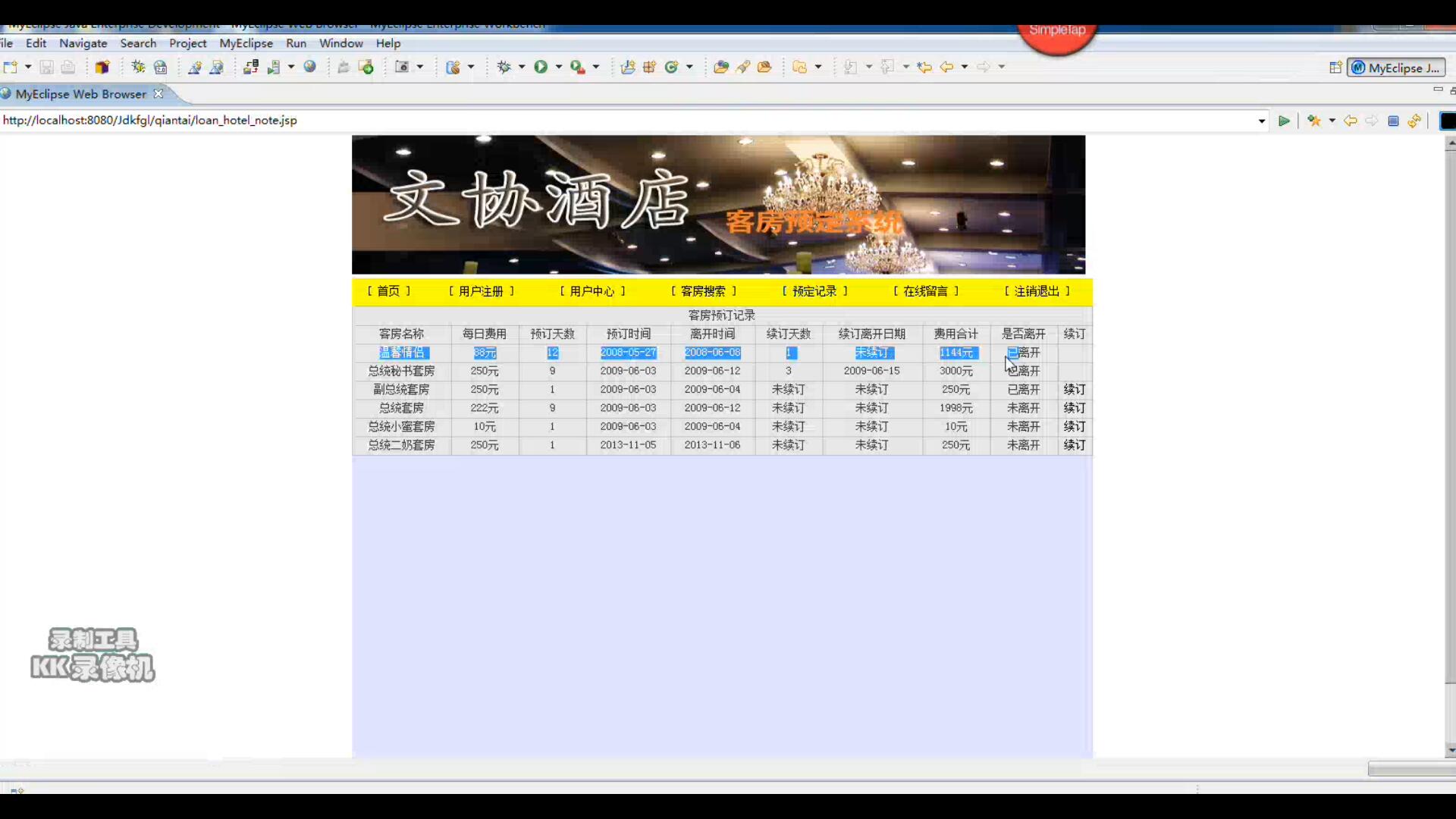The width and height of the screenshot is (1456, 819).
Task: Expand the Run dropdown arrow
Action: 559,67
